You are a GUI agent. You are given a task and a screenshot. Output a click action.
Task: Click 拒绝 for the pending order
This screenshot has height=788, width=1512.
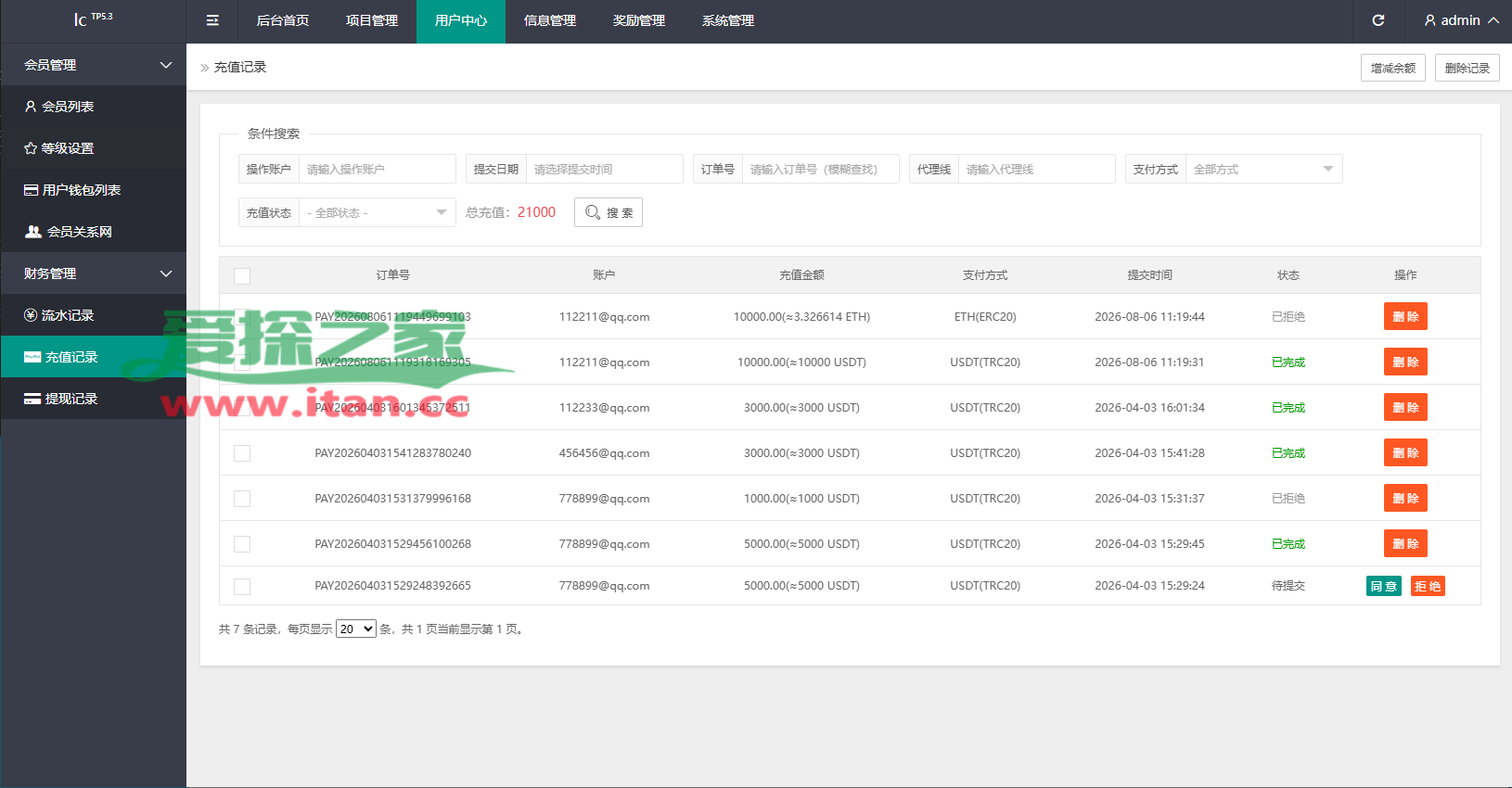click(1428, 586)
